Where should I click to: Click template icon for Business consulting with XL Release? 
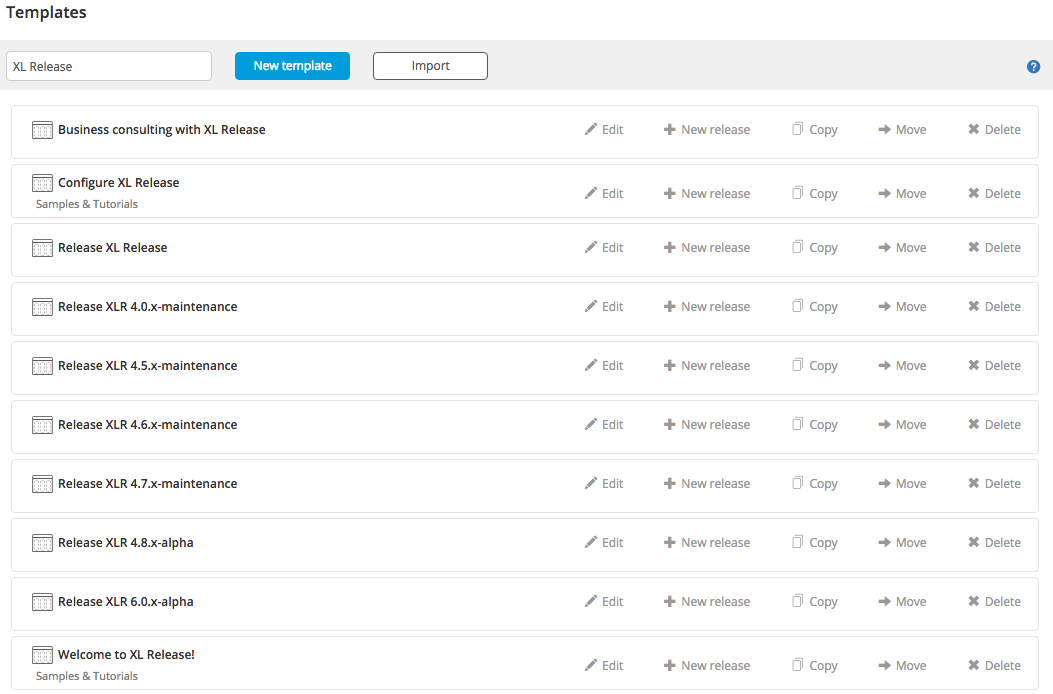pyautogui.click(x=42, y=130)
